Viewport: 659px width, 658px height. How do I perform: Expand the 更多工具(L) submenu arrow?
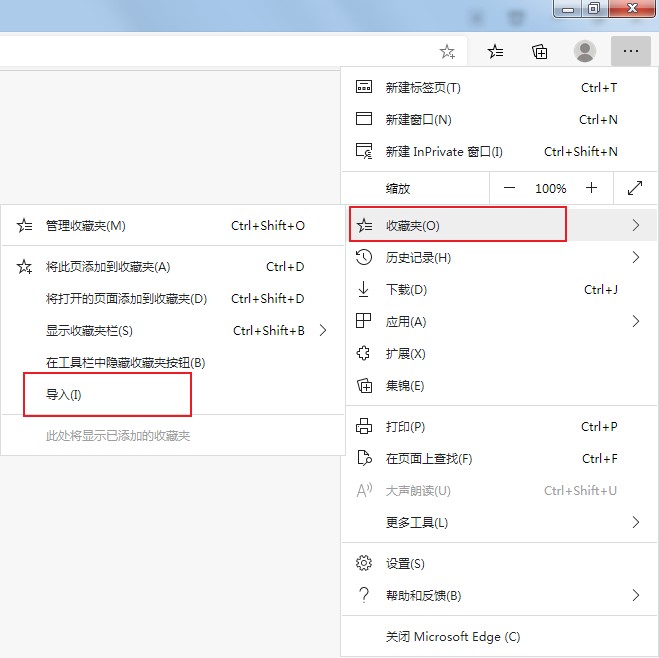[x=635, y=522]
